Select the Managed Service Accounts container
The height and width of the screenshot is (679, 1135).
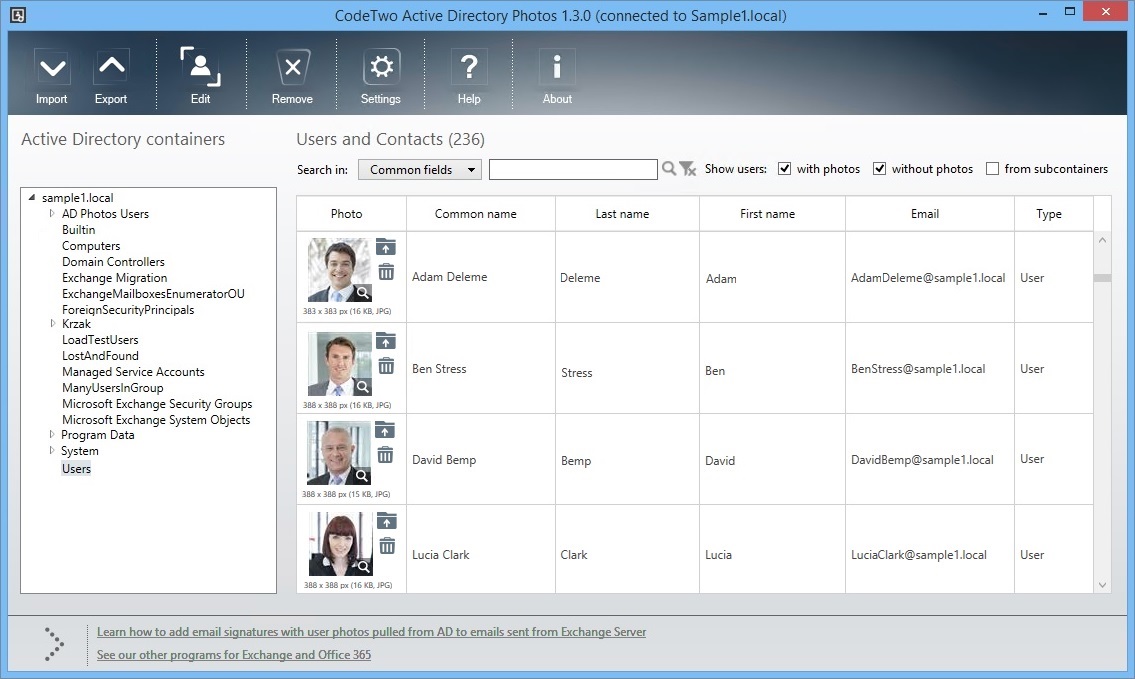tap(133, 372)
